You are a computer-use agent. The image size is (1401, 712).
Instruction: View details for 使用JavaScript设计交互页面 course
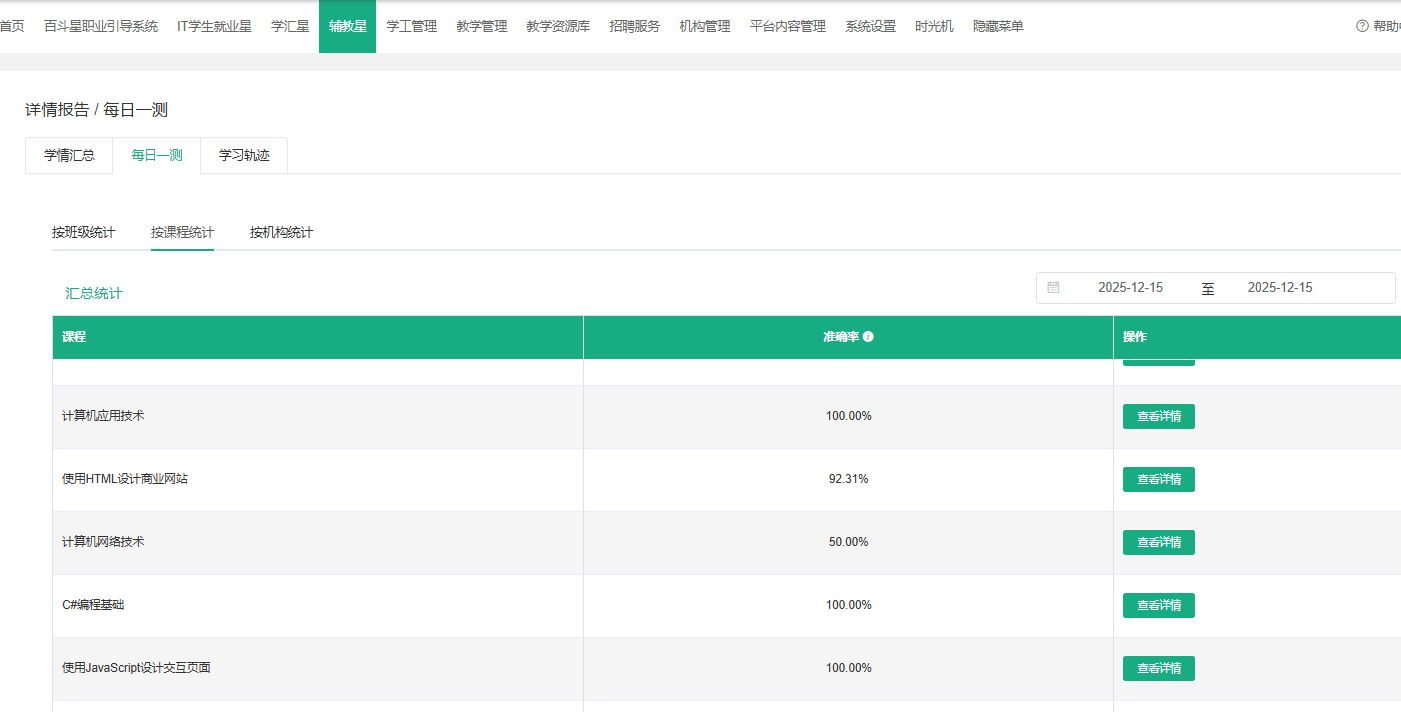[1158, 668]
